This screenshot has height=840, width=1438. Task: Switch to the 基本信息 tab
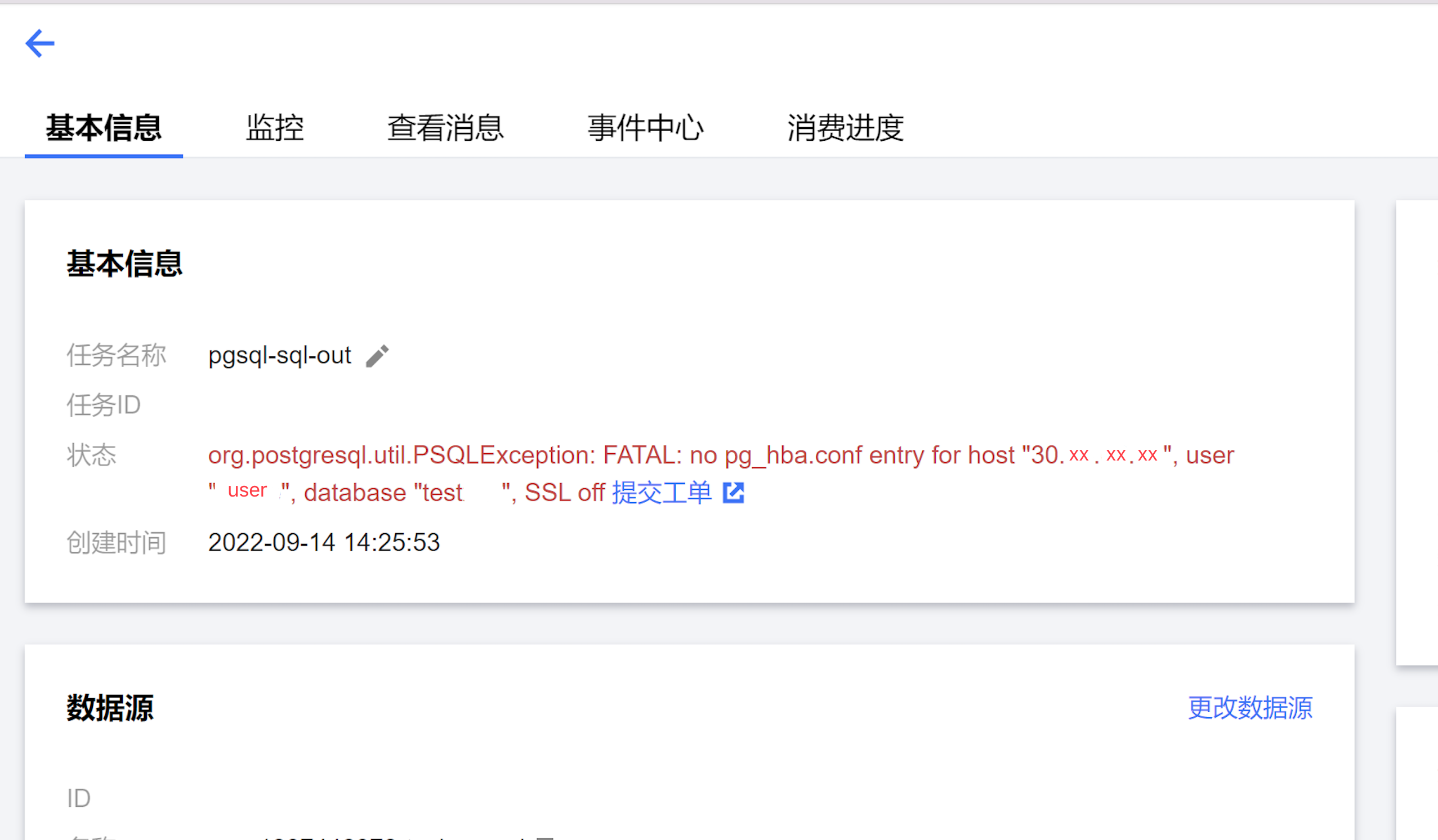(x=104, y=127)
